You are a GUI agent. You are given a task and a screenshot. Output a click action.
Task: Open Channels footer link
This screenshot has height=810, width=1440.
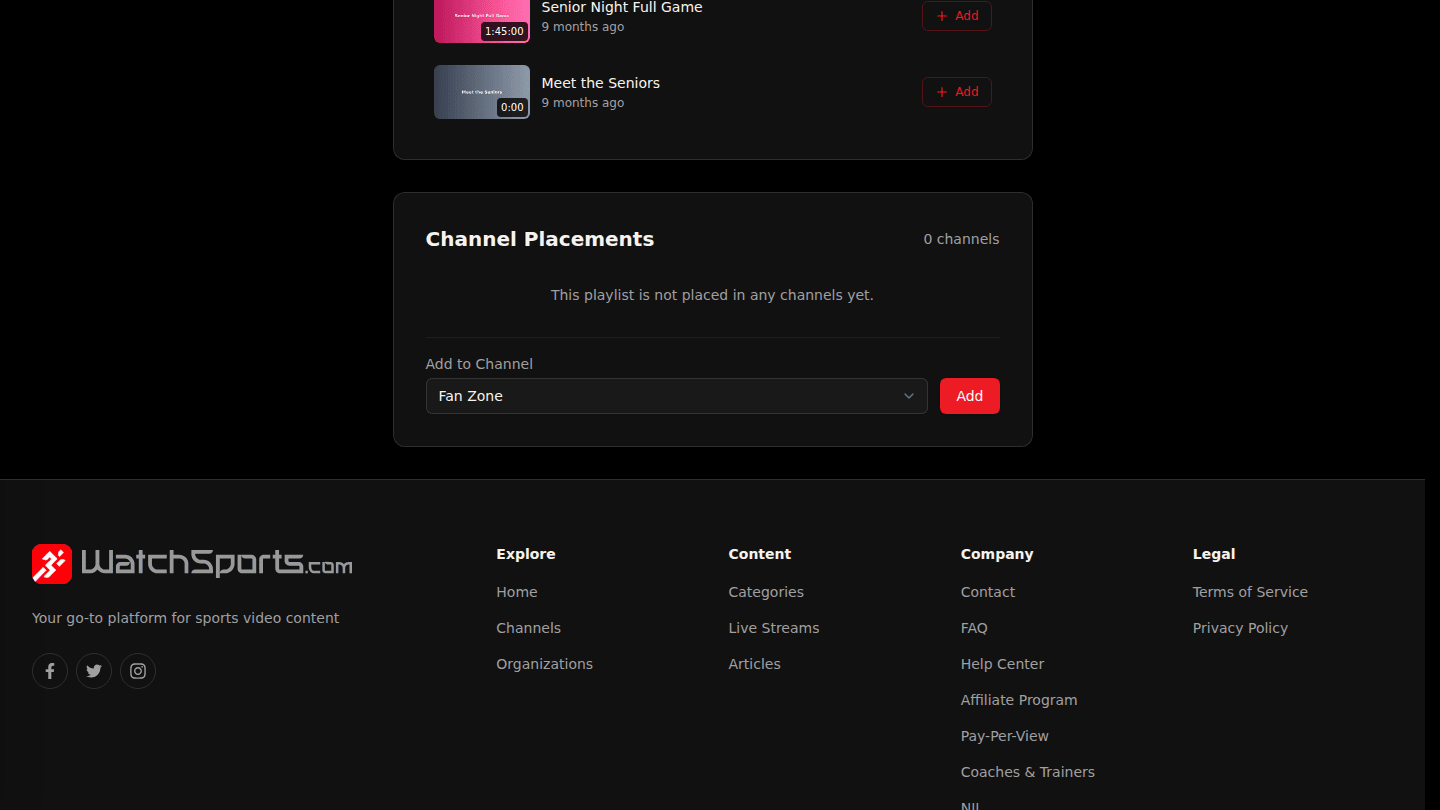529,628
